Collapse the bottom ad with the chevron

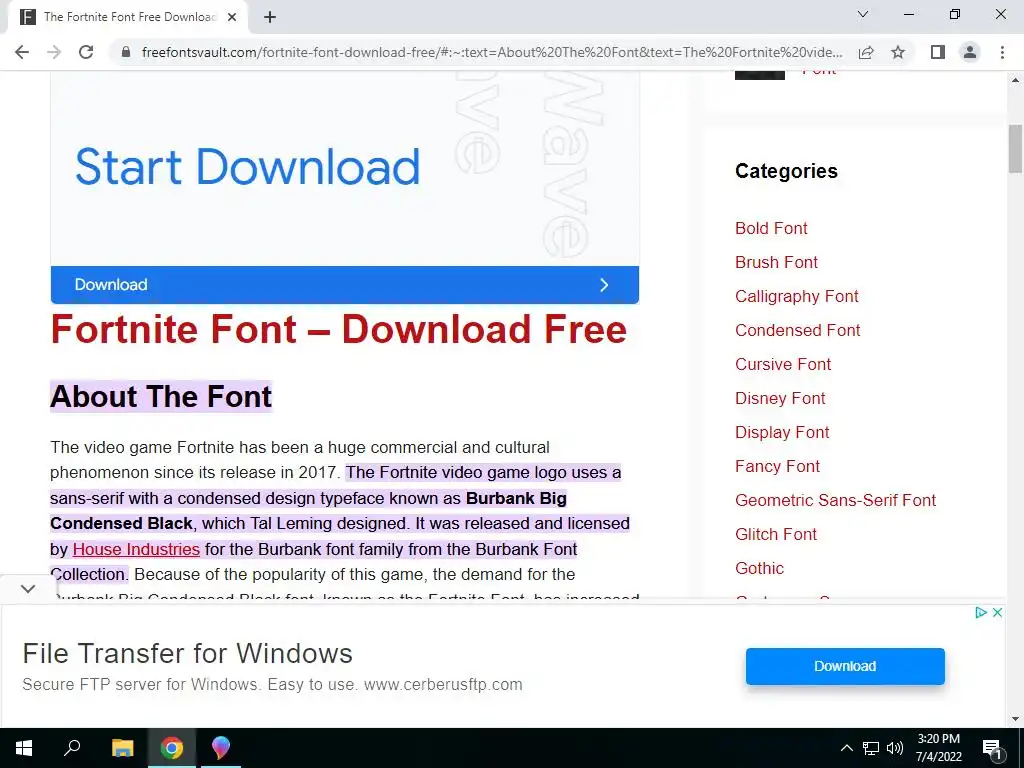coord(28,588)
